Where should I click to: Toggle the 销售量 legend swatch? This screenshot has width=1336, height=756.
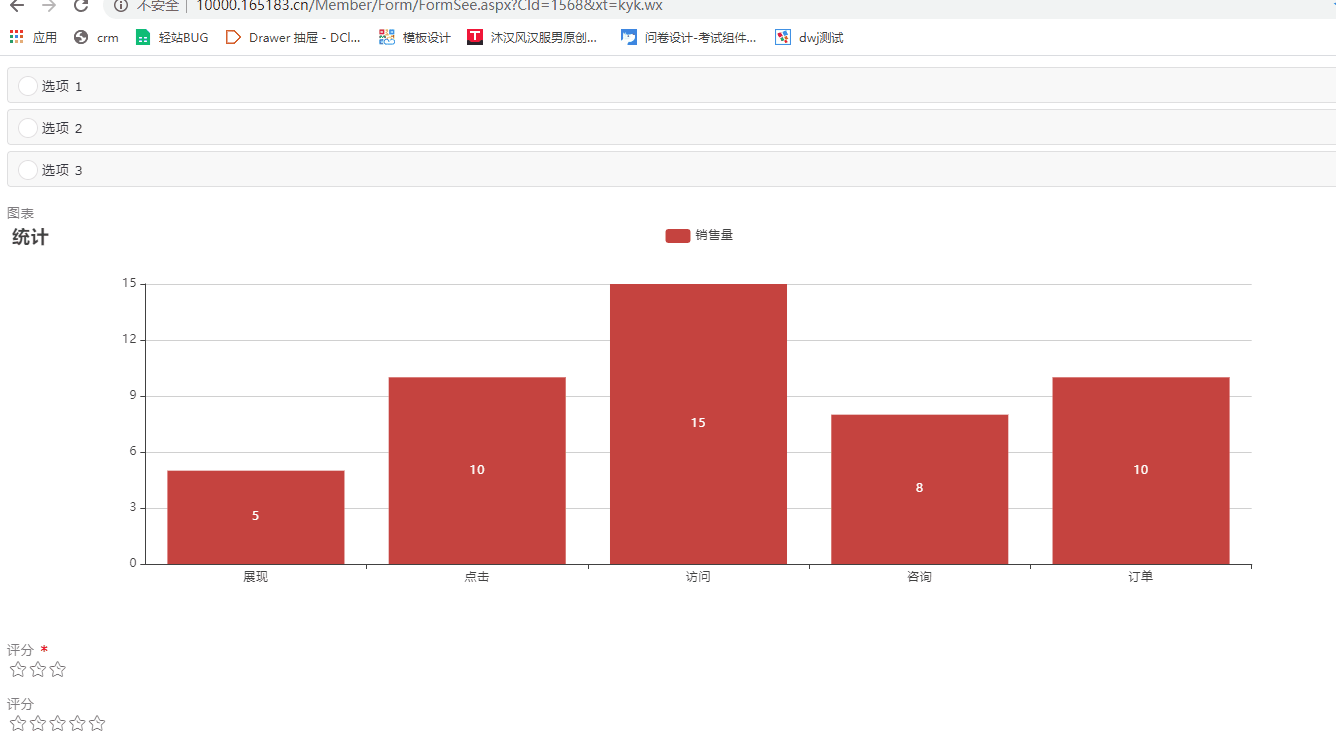(x=677, y=235)
